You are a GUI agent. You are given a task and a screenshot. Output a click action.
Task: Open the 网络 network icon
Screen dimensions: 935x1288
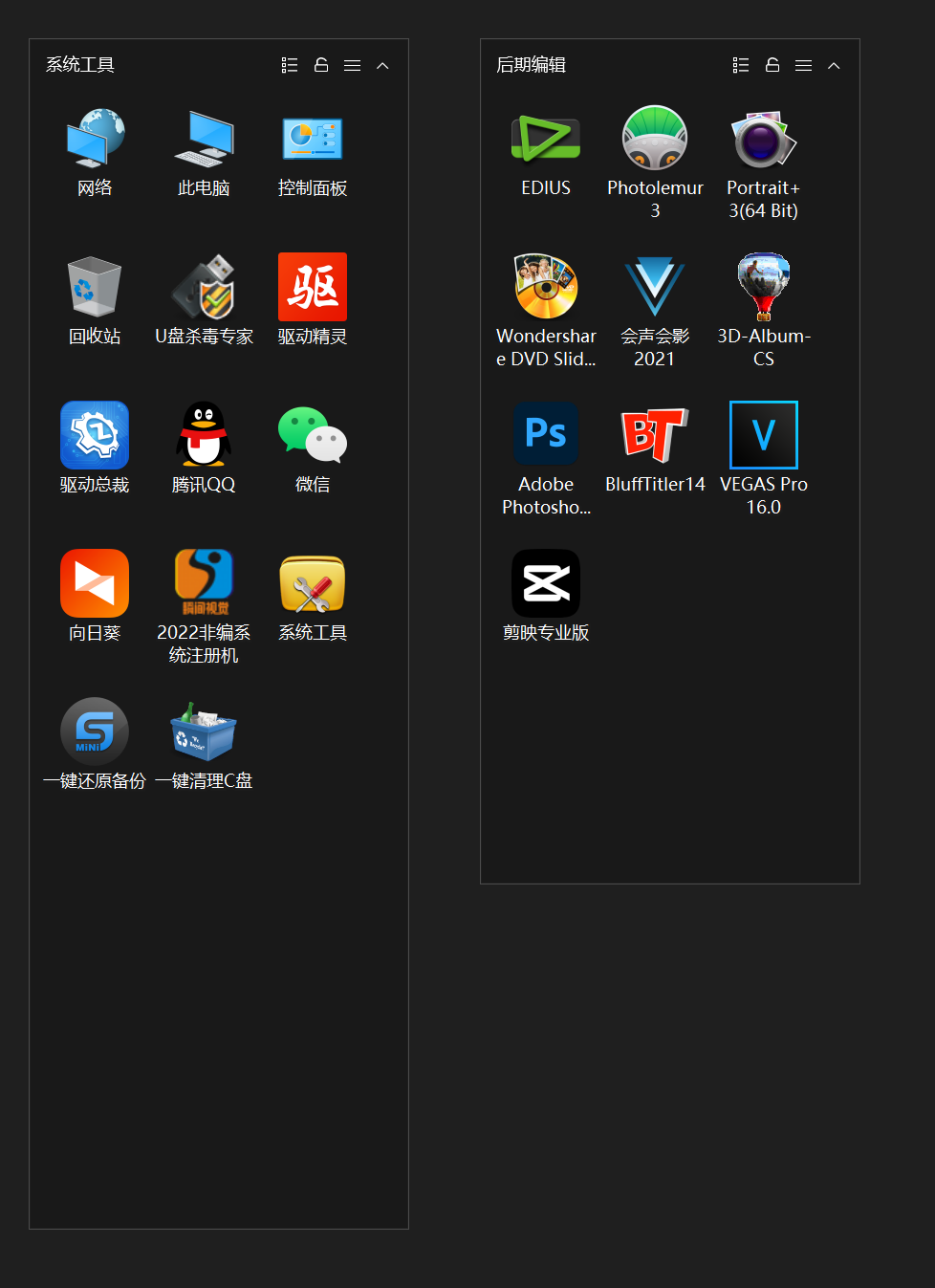(x=95, y=140)
